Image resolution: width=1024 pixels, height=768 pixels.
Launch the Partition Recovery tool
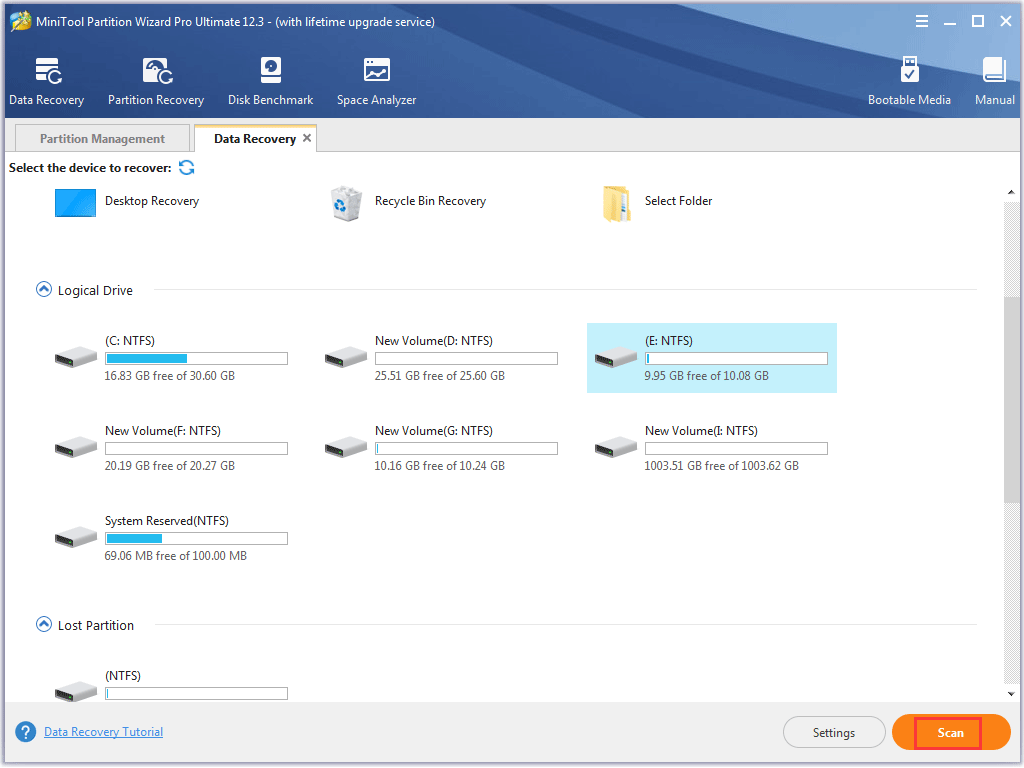pyautogui.click(x=156, y=81)
